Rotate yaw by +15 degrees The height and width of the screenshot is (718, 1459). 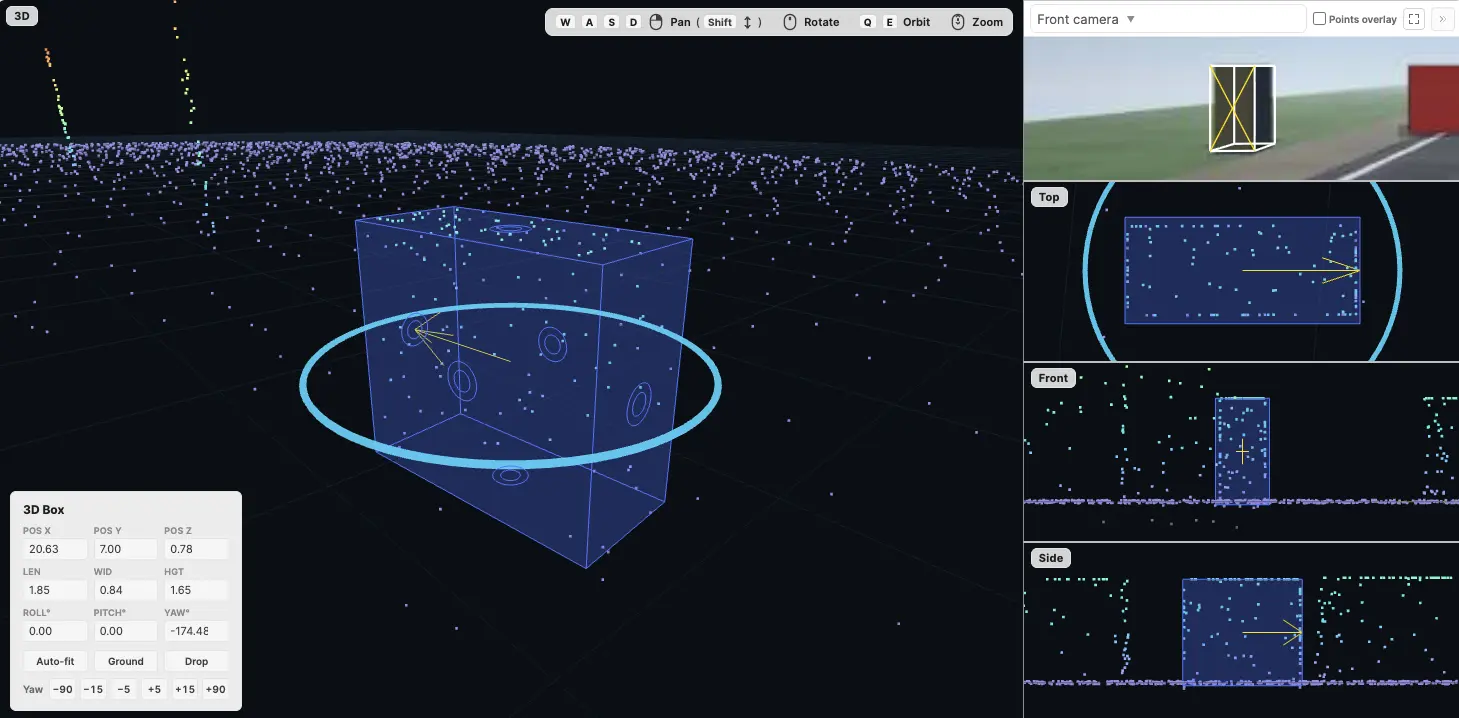185,689
